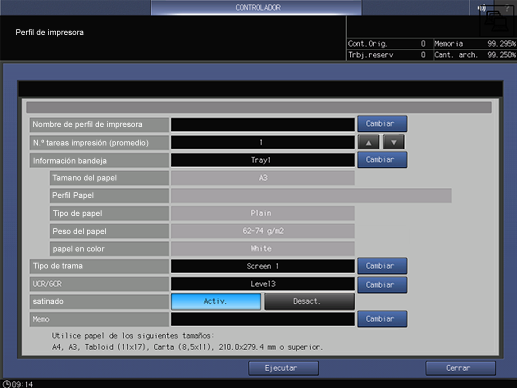517x388 pixels.
Task: Click Cambiar for Información bandeja
Action: pos(382,160)
